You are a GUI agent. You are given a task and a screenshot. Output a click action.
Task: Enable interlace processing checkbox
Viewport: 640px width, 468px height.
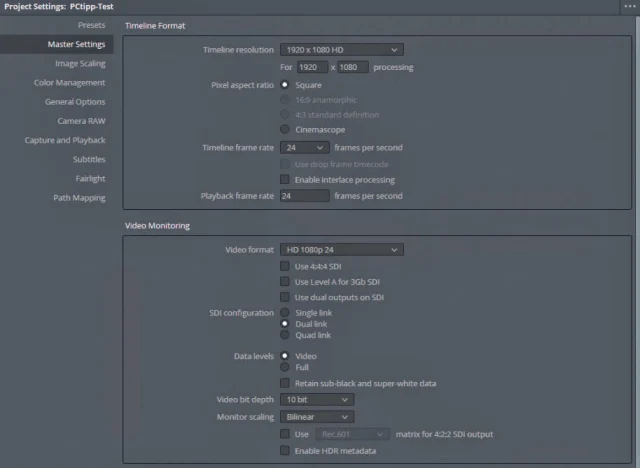click(285, 180)
